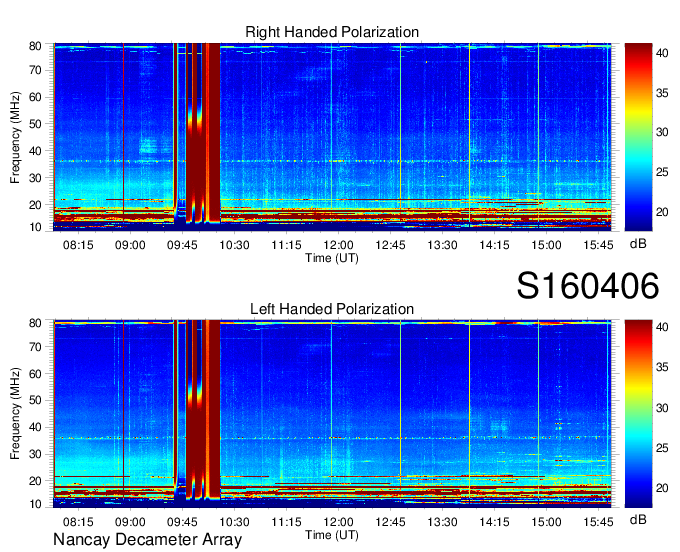Click the "dB" label of Left Handed color bar
The height and width of the screenshot is (552, 680).
(x=638, y=519)
